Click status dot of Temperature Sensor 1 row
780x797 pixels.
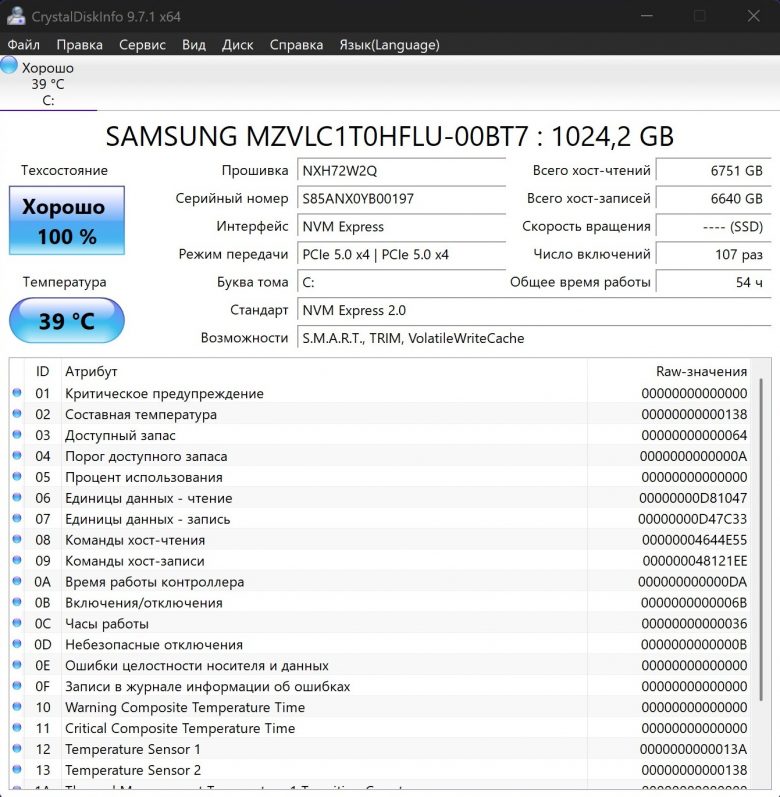[17, 748]
